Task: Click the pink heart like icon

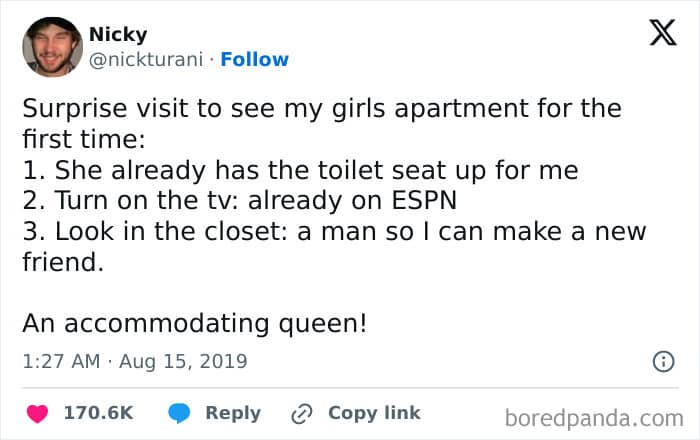Action: coord(38,413)
